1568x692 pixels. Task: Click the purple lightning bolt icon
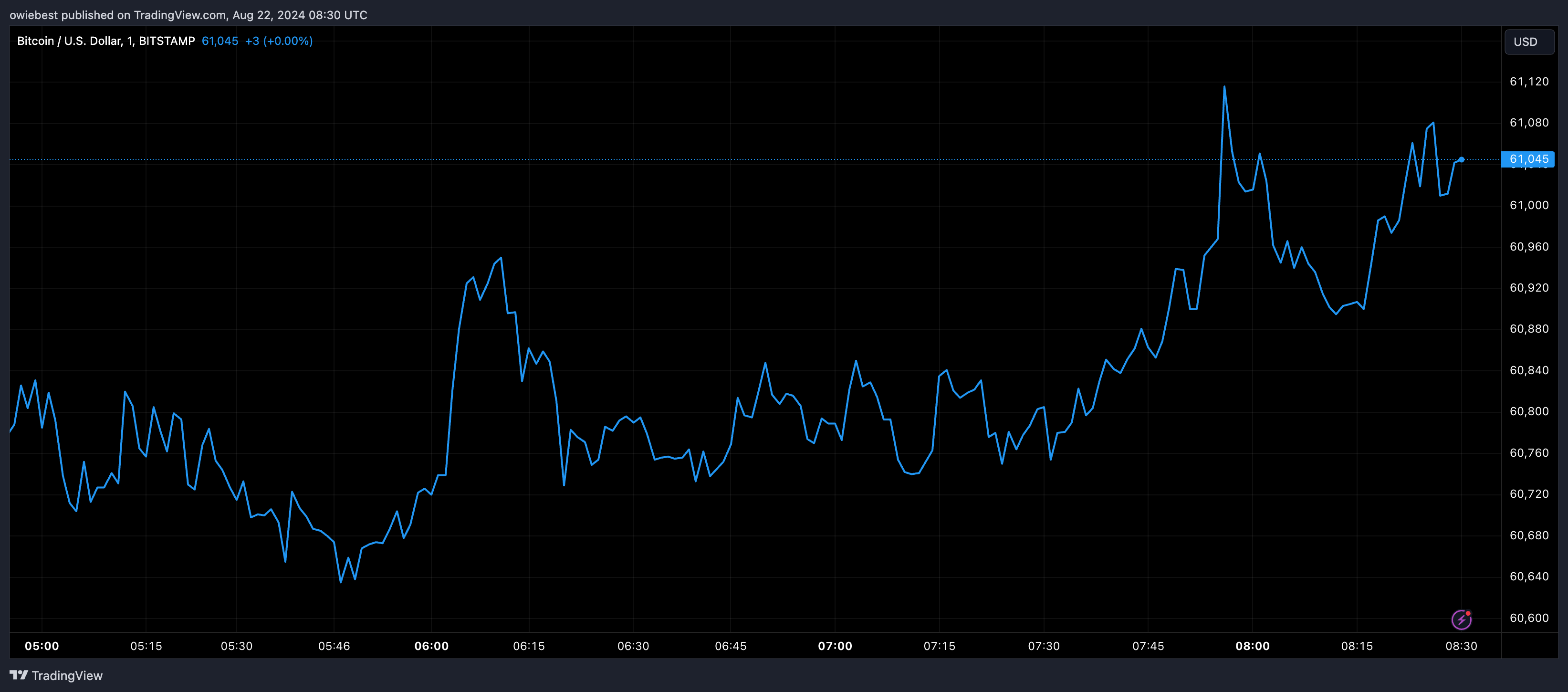[1461, 619]
